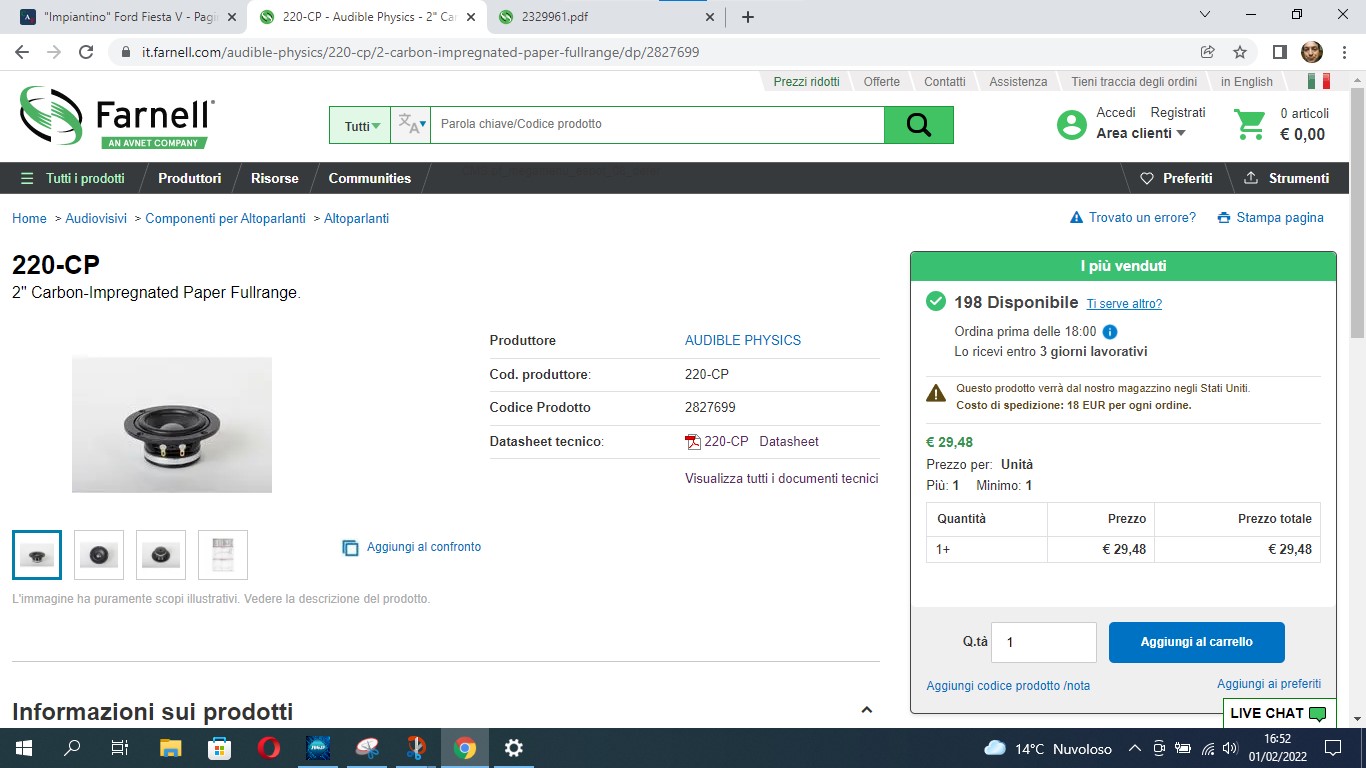Image resolution: width=1366 pixels, height=768 pixels.
Task: Open the notification center icon
Action: coord(1333,748)
